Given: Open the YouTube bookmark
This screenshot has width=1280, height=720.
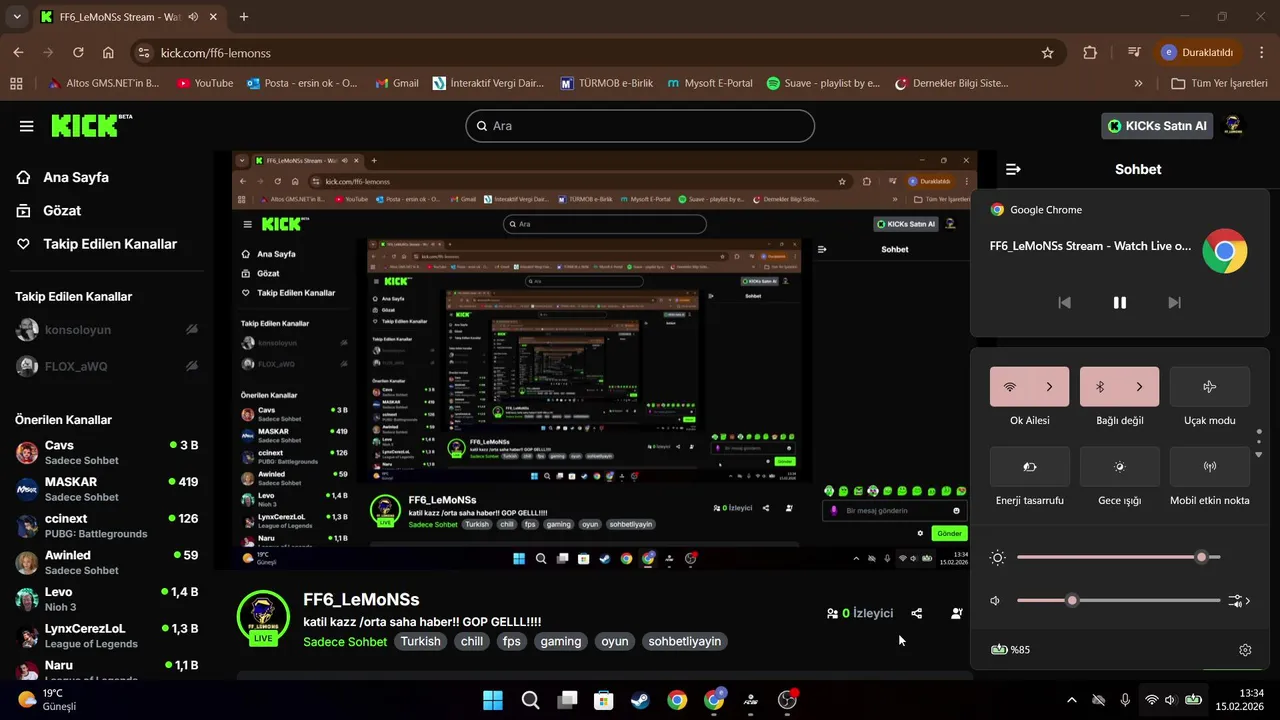Looking at the screenshot, I should point(204,83).
